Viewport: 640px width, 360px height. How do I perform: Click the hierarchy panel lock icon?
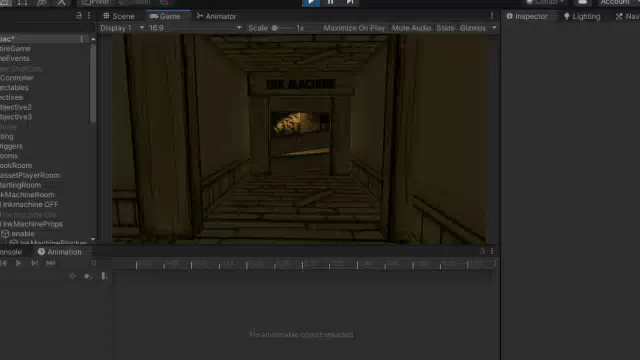(79, 16)
